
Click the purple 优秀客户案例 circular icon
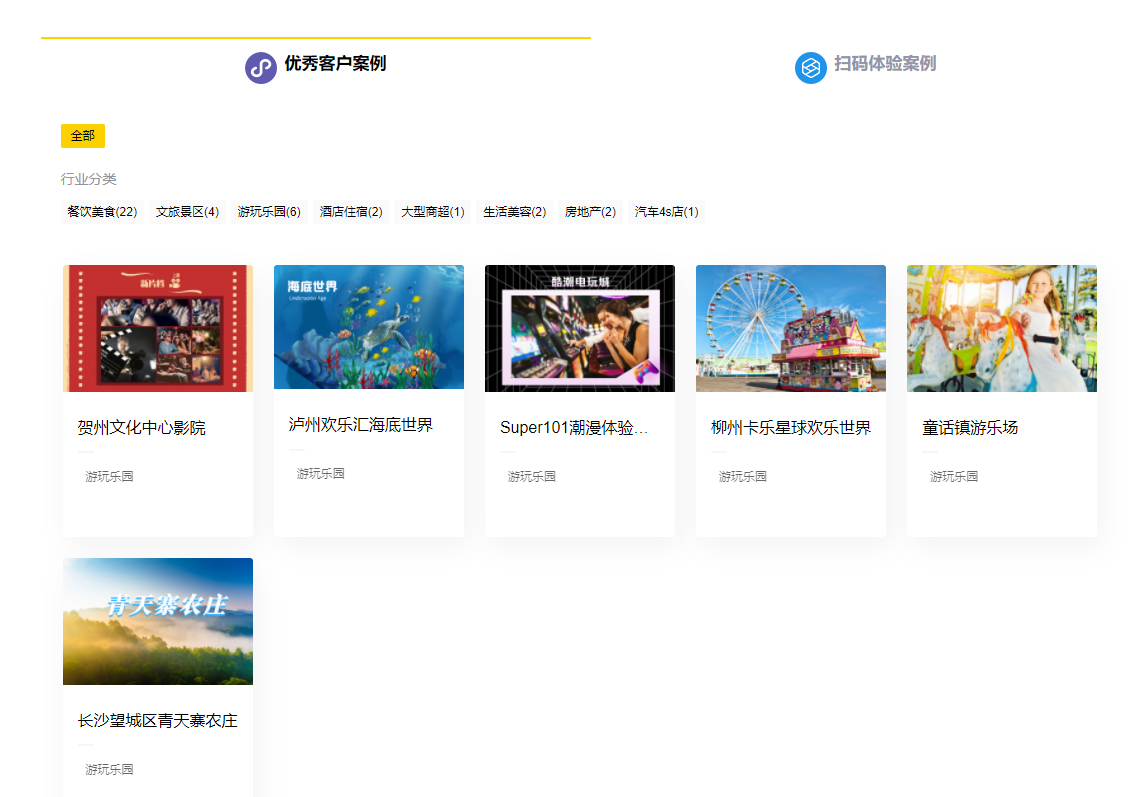260,68
